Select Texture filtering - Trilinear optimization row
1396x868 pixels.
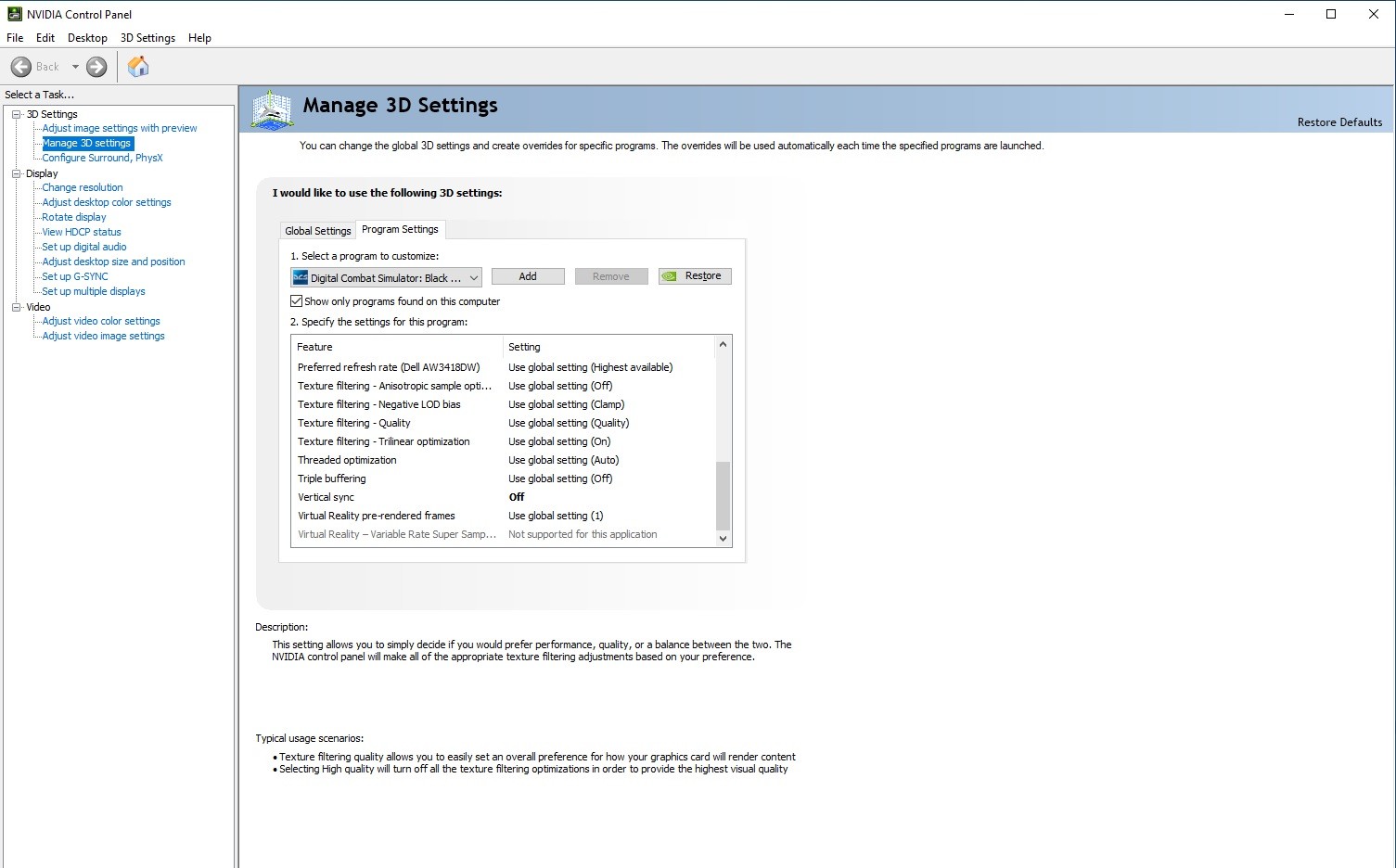coord(504,441)
